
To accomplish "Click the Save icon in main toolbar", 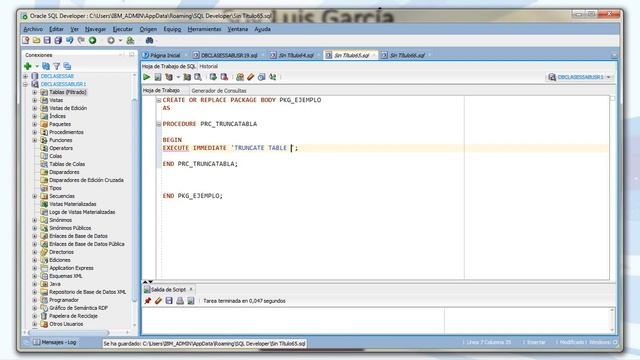I will click(x=47, y=40).
